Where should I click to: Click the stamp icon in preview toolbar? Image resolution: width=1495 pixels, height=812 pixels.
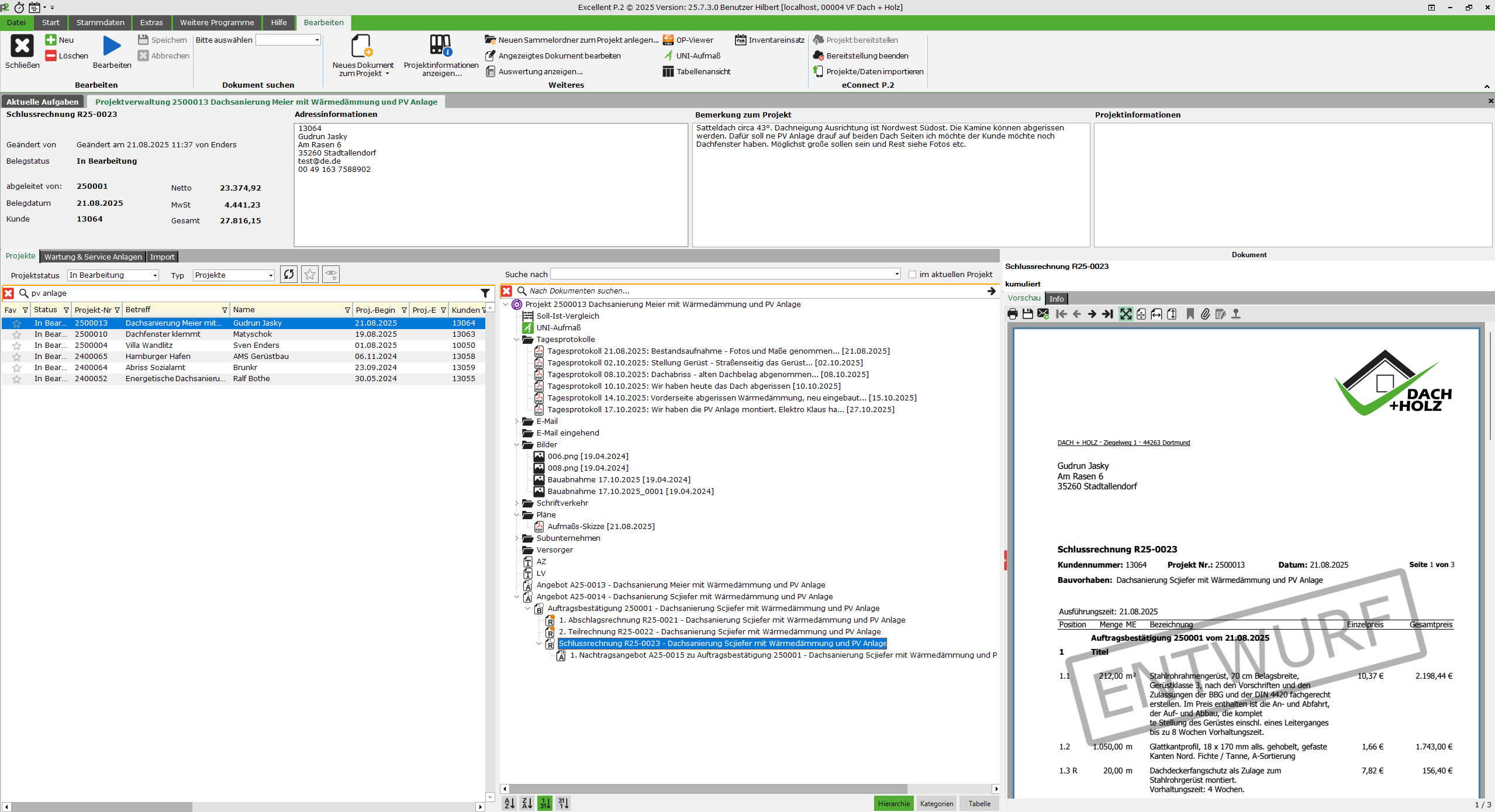tap(1236, 314)
